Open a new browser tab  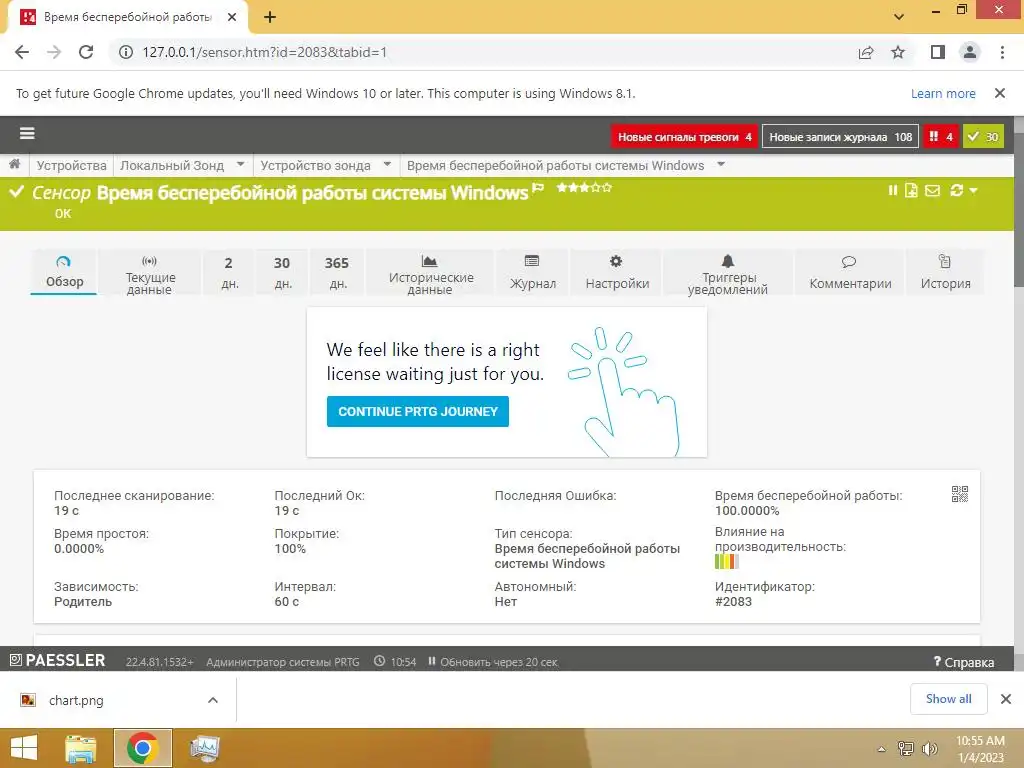pos(270,17)
